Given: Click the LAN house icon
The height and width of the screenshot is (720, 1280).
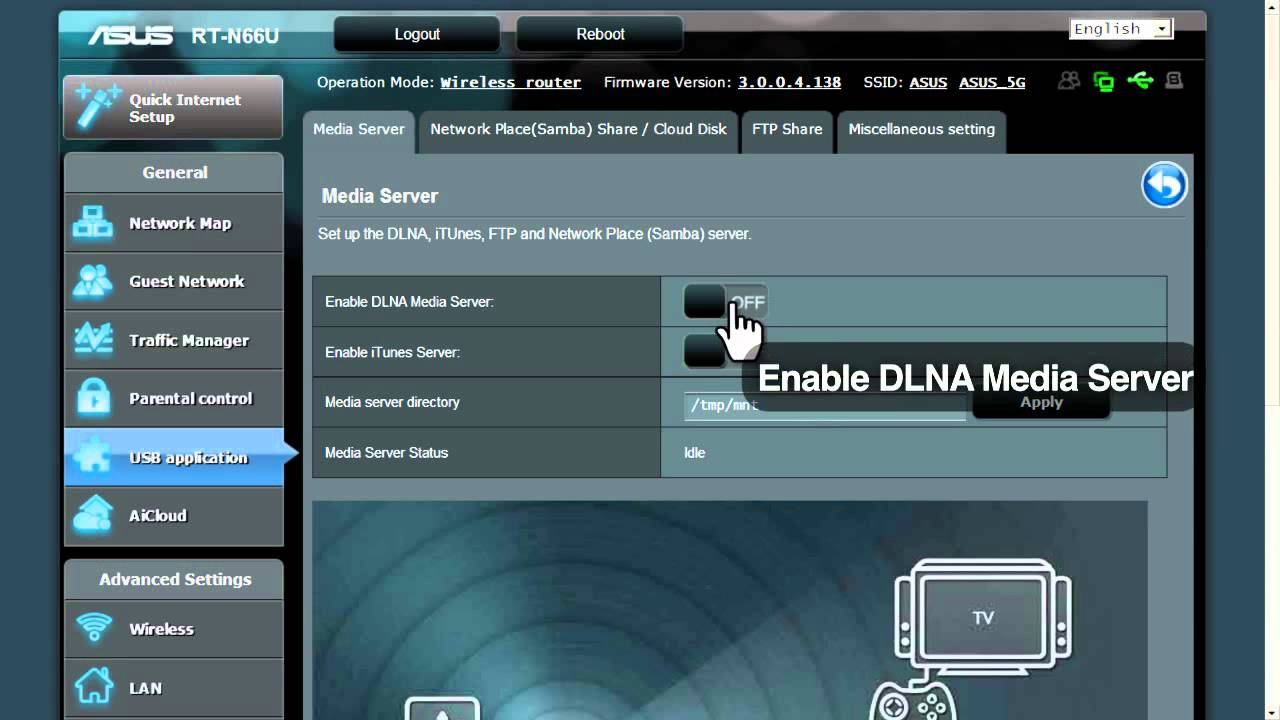Looking at the screenshot, I should [x=93, y=687].
